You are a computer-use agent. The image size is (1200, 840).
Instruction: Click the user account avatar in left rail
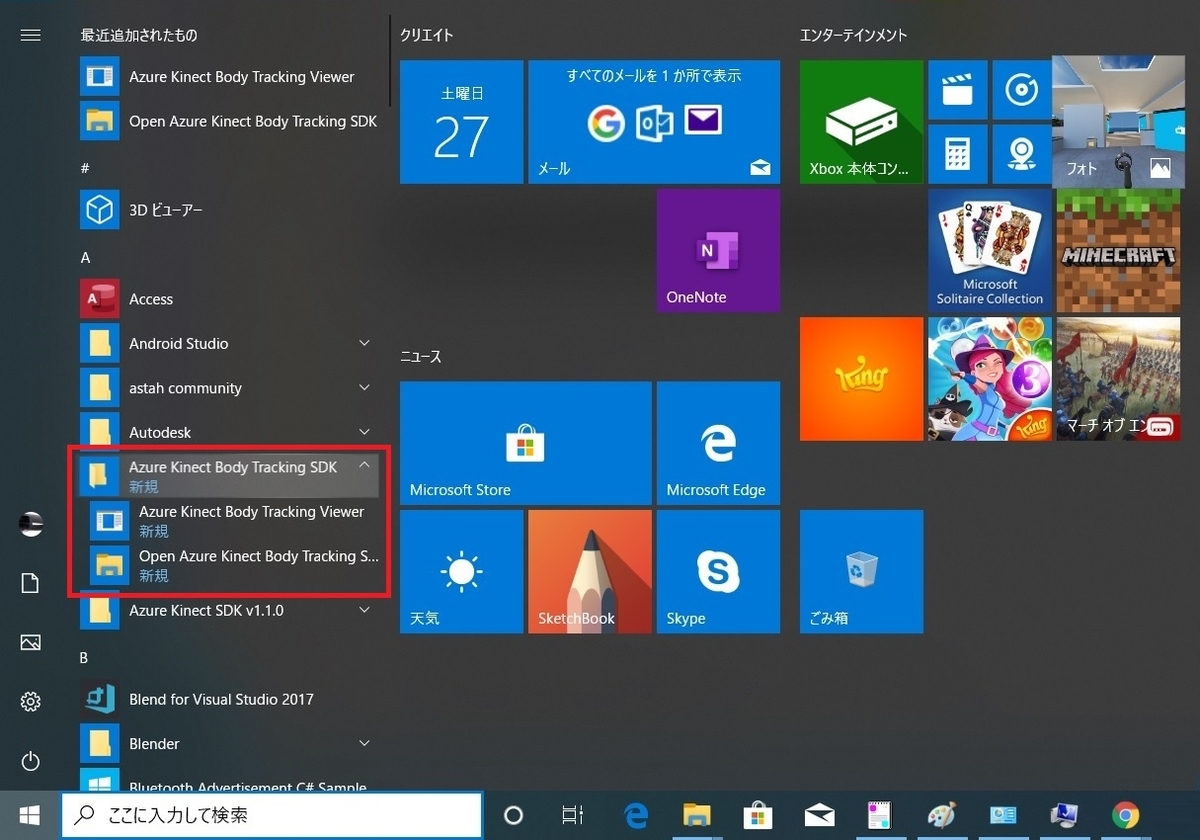pyautogui.click(x=30, y=524)
